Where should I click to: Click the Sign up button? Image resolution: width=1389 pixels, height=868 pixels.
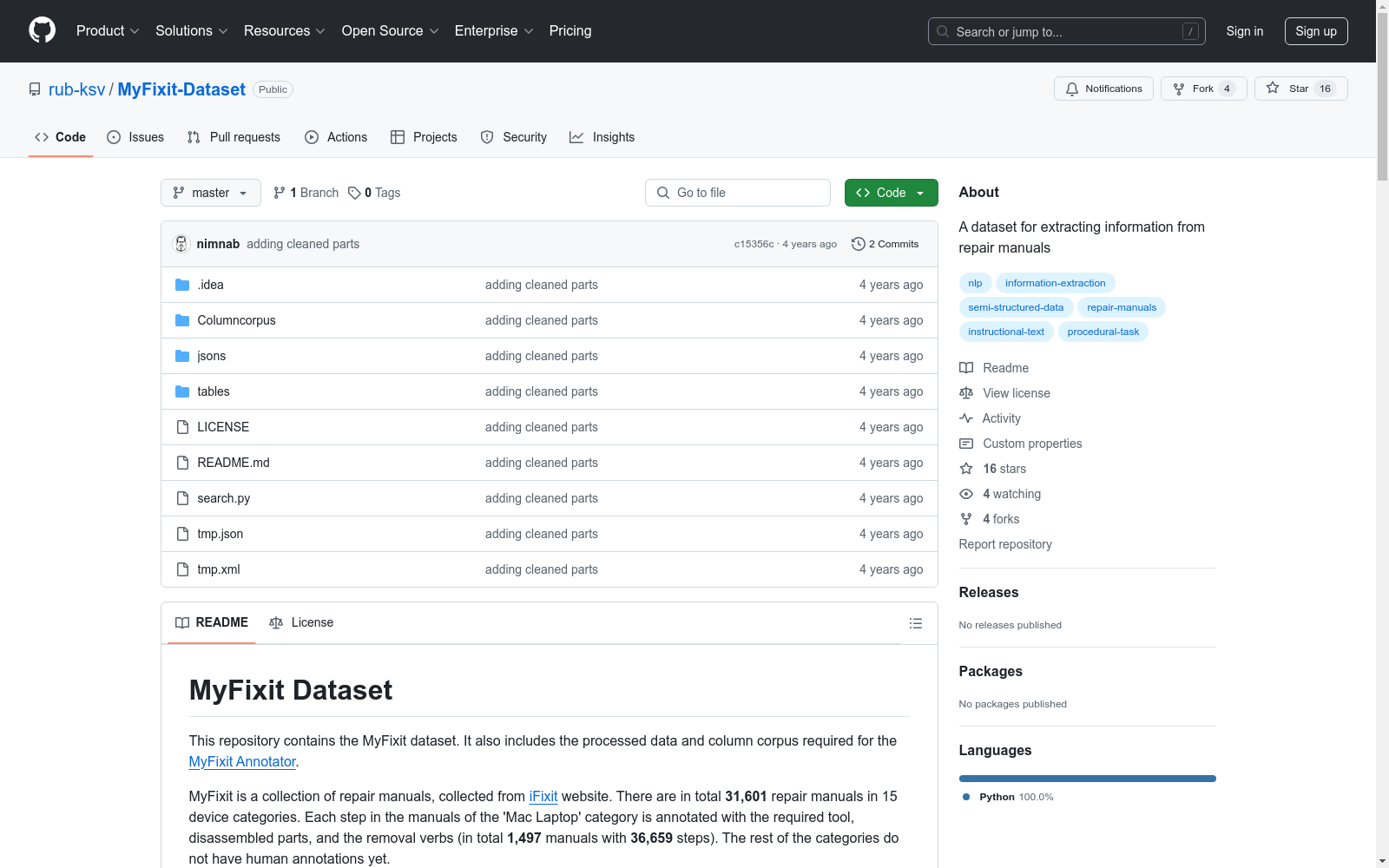tap(1316, 31)
